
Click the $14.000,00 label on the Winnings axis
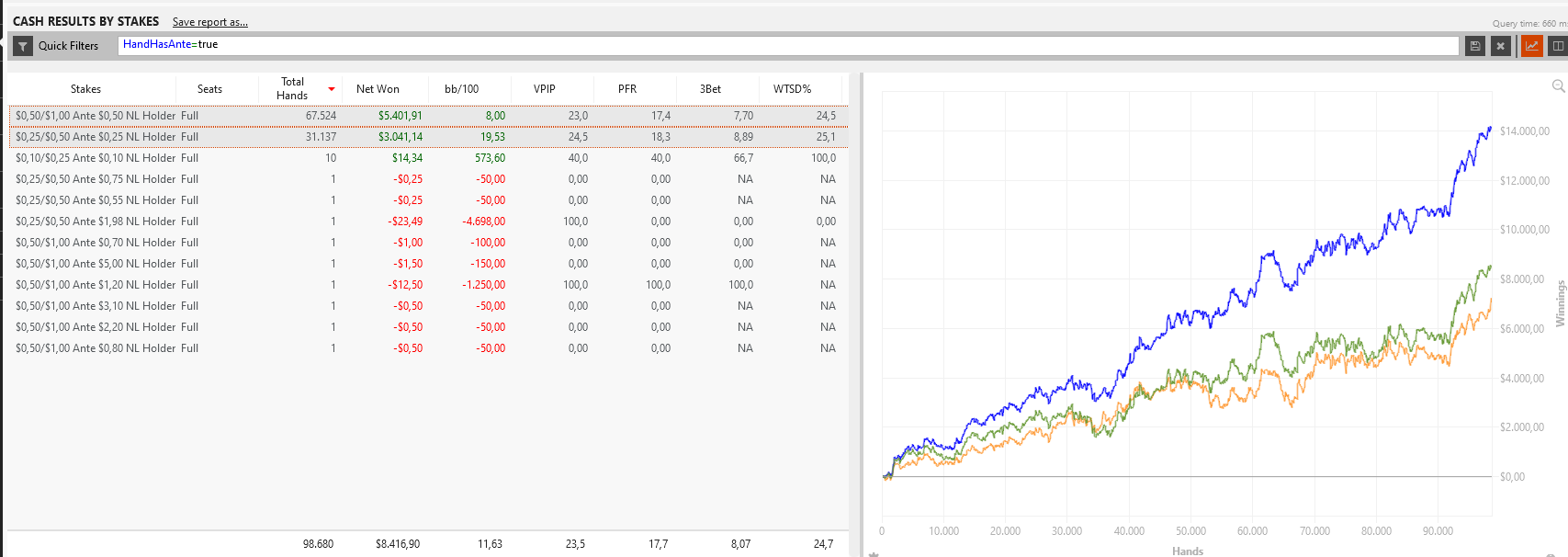coord(1525,131)
